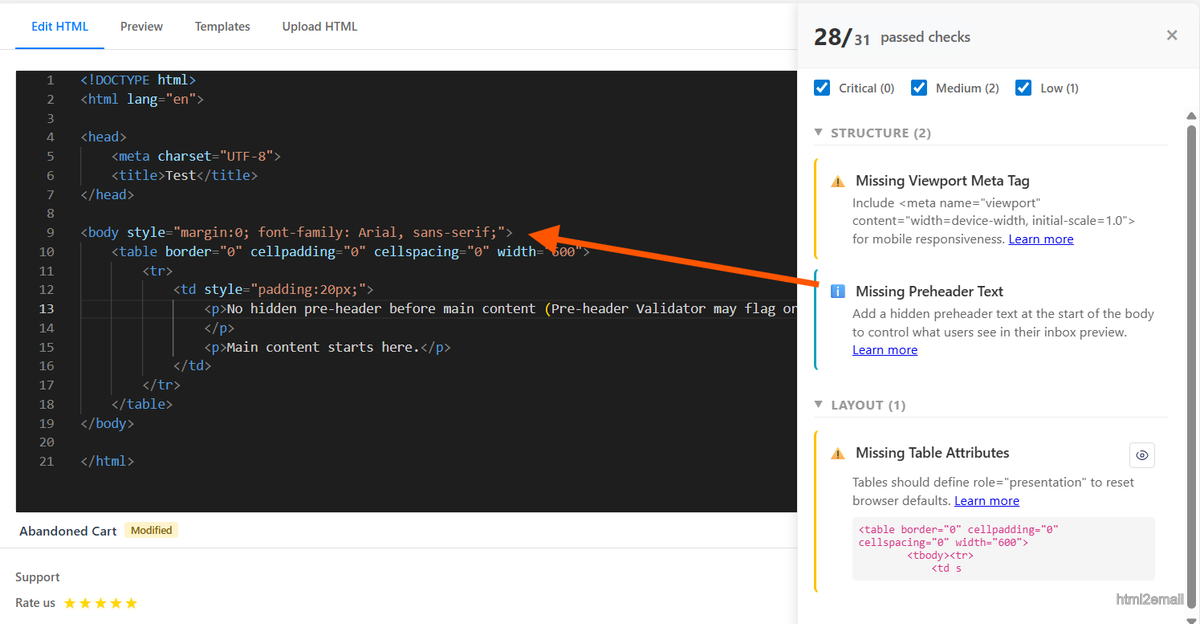The image size is (1200, 624).
Task: Click Learn more under Missing Preheader Text
Action: pos(884,349)
